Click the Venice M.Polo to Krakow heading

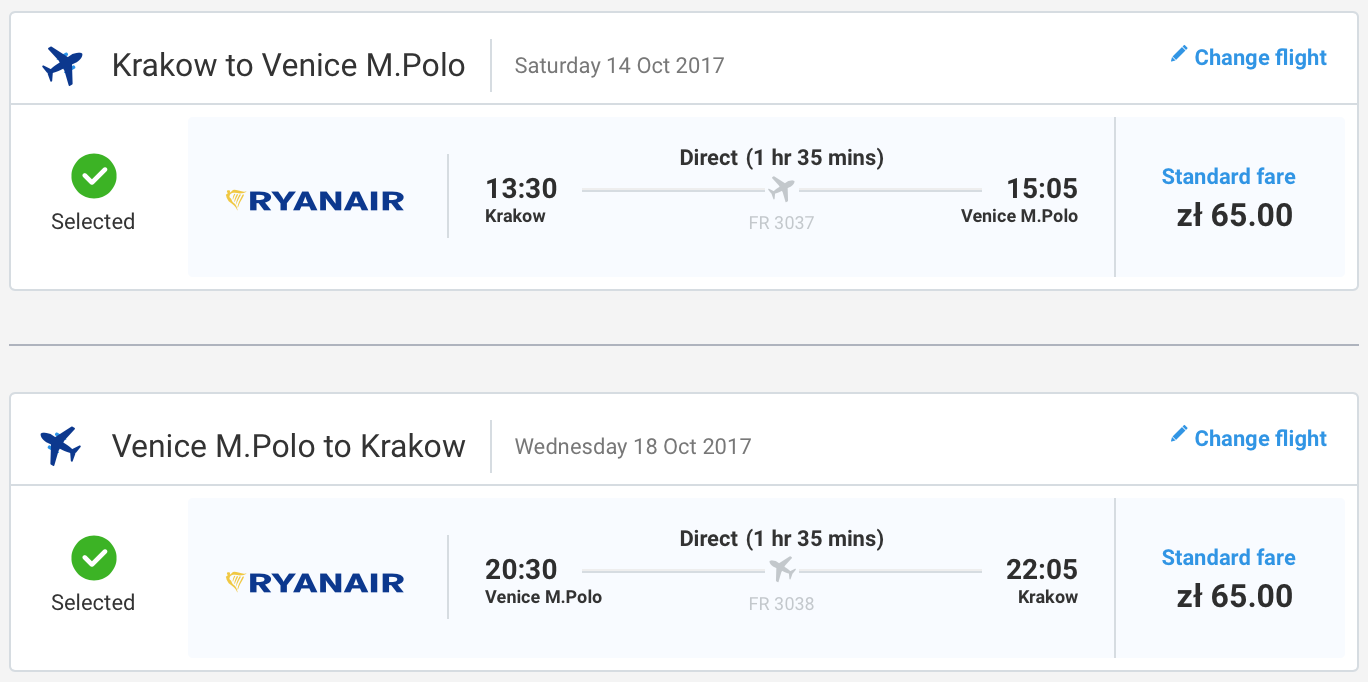click(x=288, y=446)
